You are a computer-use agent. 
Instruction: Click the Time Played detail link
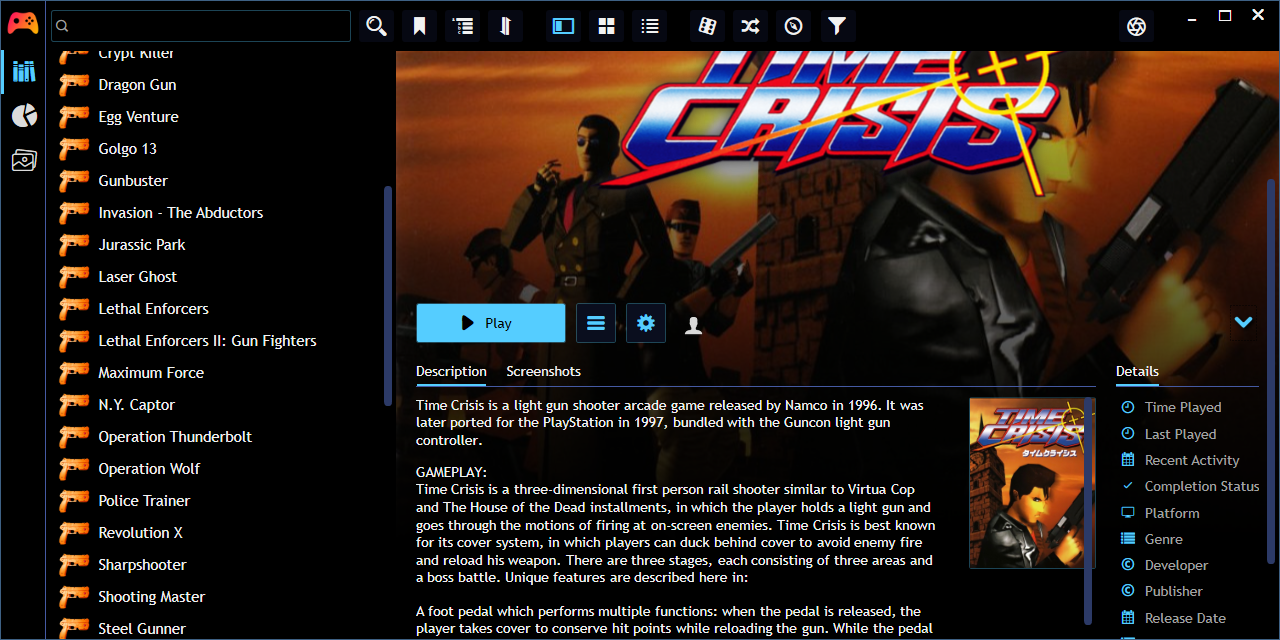(1183, 407)
